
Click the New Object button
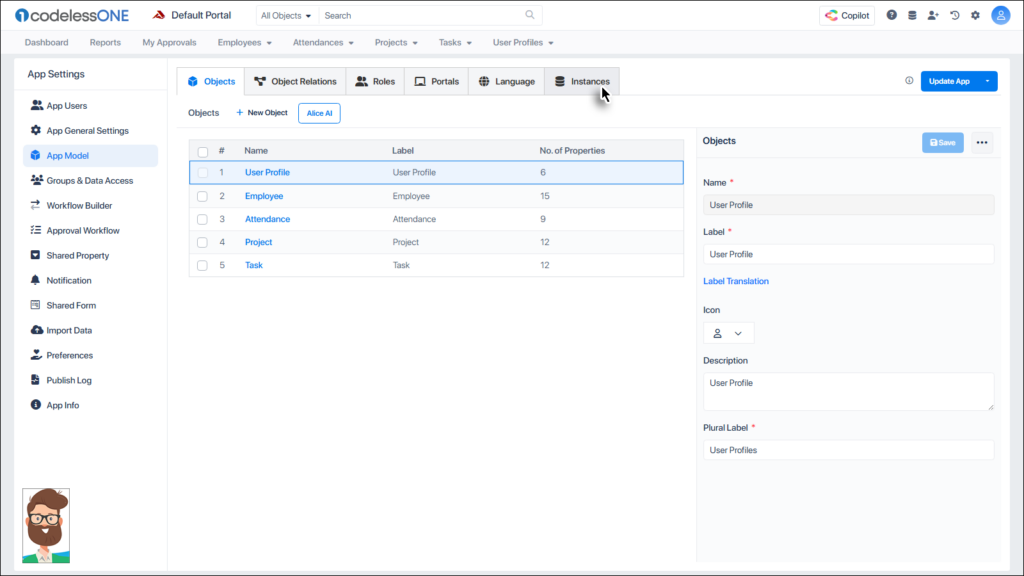[262, 112]
